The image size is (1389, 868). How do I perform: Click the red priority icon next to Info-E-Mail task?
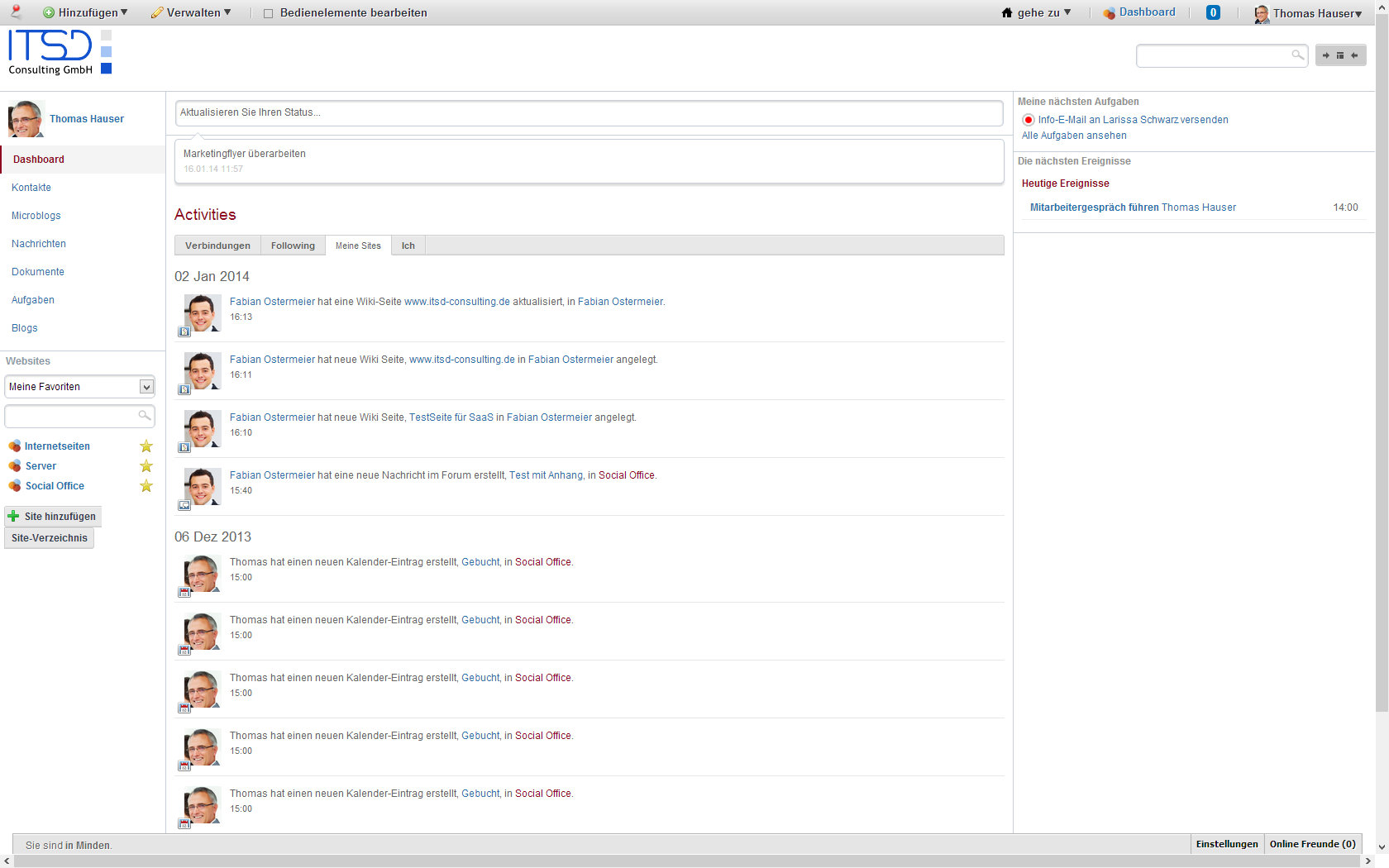point(1029,120)
